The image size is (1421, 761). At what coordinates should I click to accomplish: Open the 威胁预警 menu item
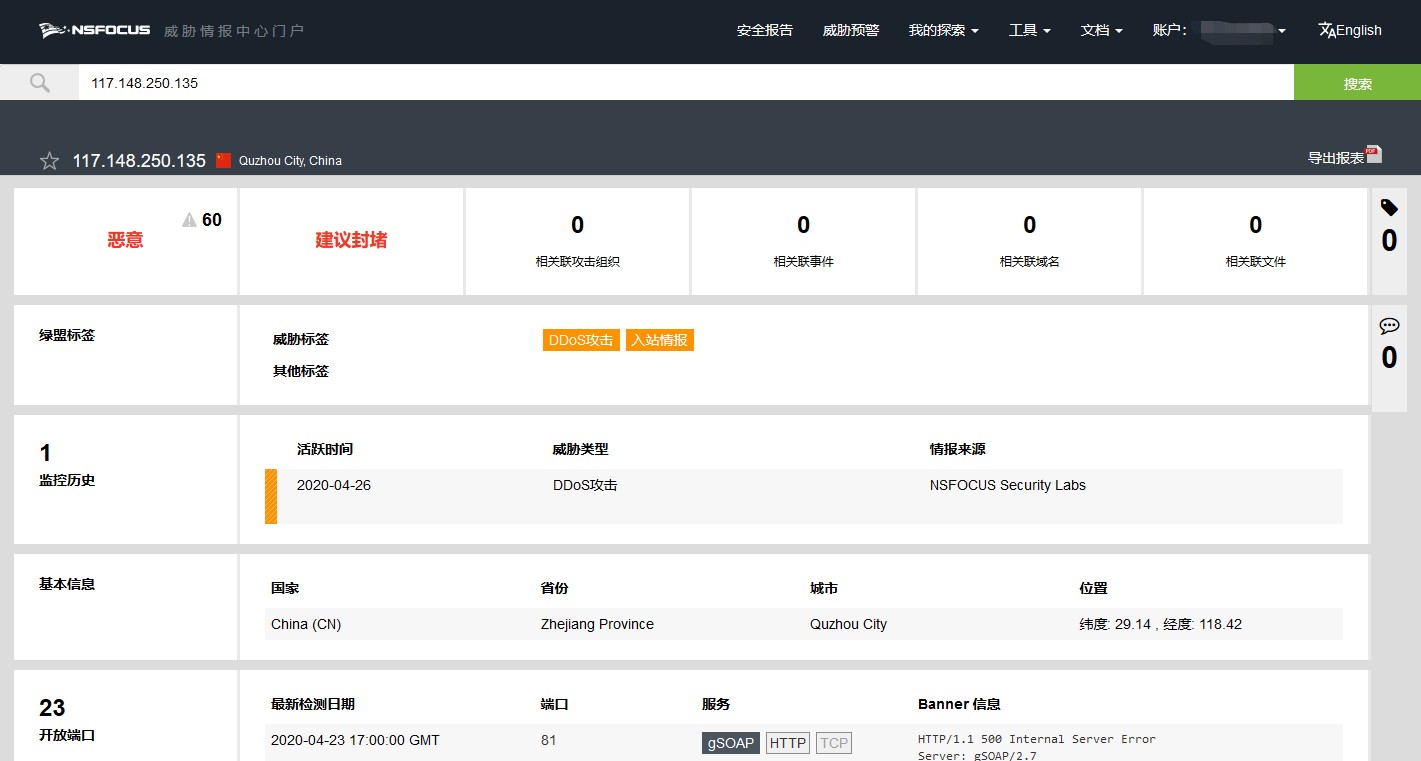850,30
